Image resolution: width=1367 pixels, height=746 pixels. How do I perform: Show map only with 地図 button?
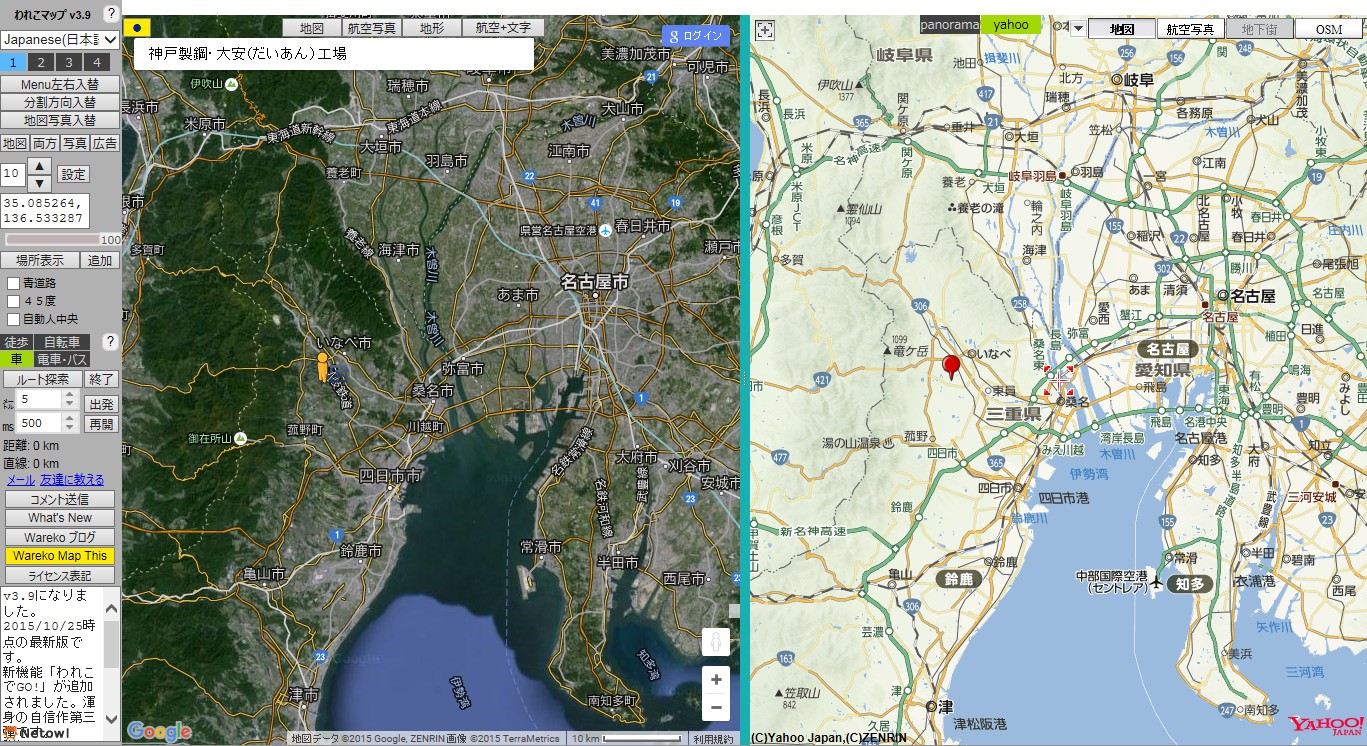click(x=15, y=143)
